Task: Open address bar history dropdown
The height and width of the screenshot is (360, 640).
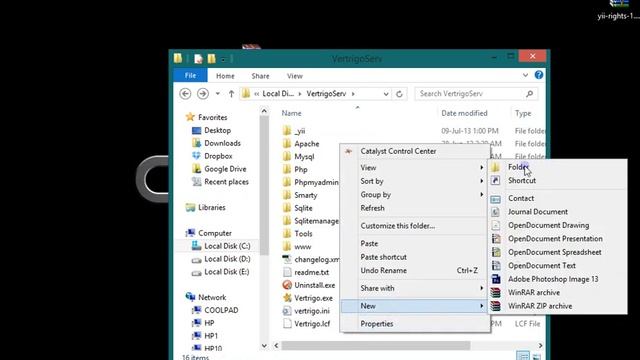Action: (386, 94)
